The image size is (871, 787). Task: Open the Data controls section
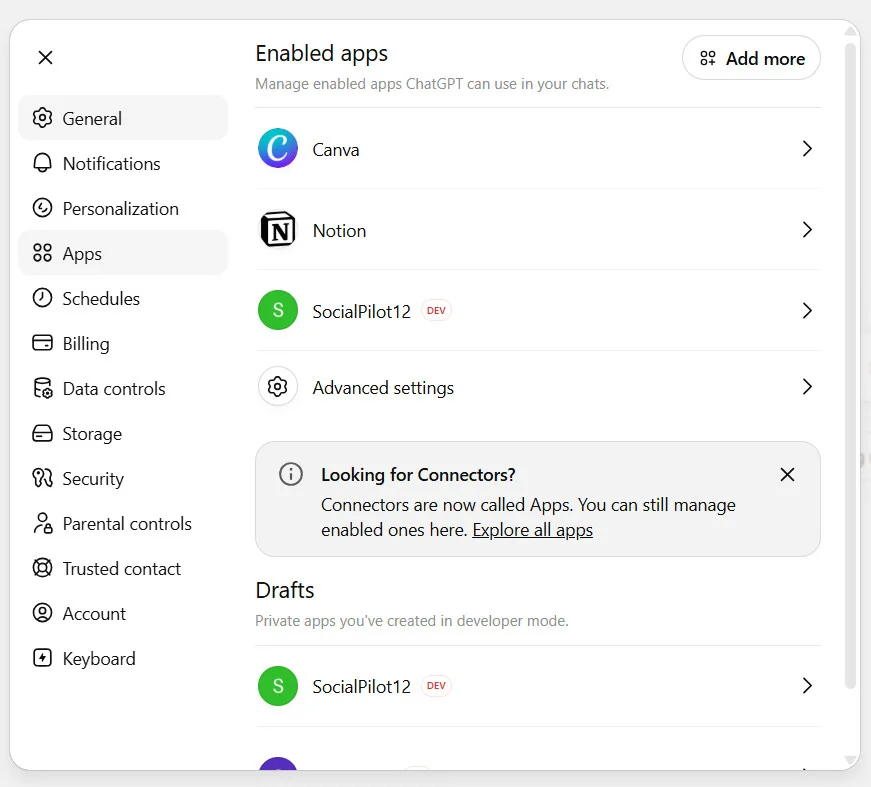tap(123, 388)
